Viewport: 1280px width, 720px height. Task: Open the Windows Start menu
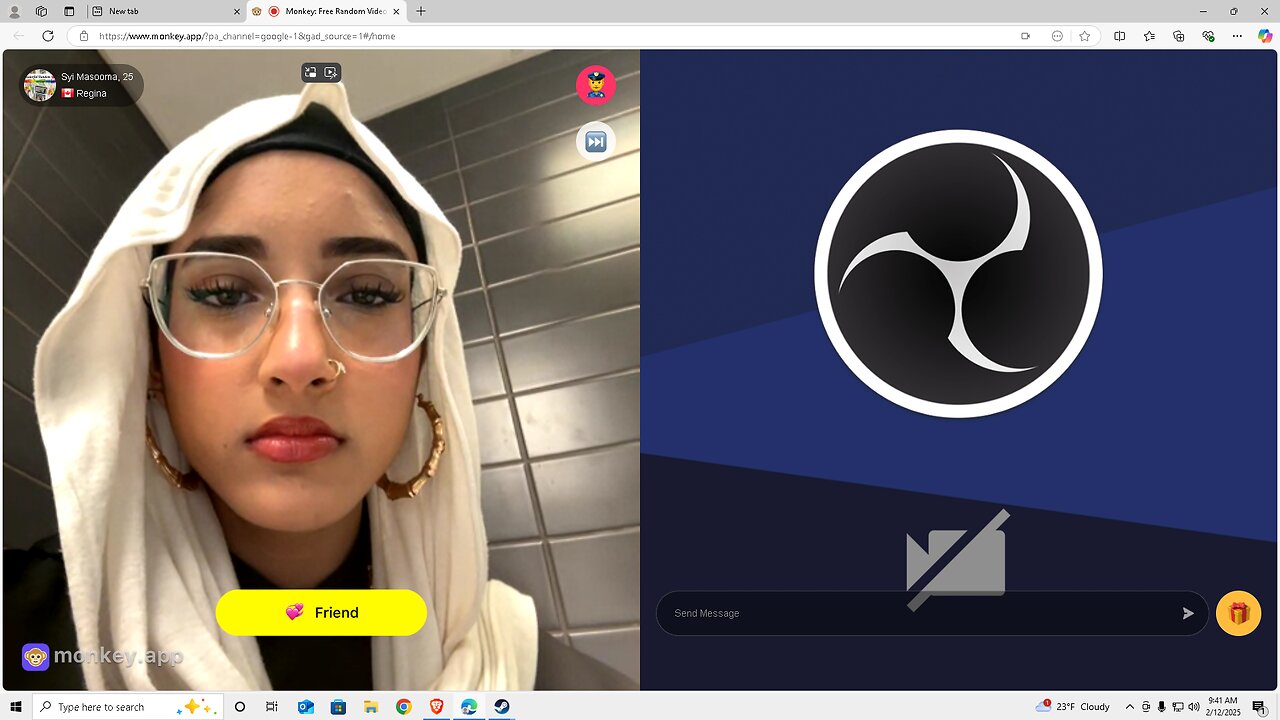[x=15, y=707]
